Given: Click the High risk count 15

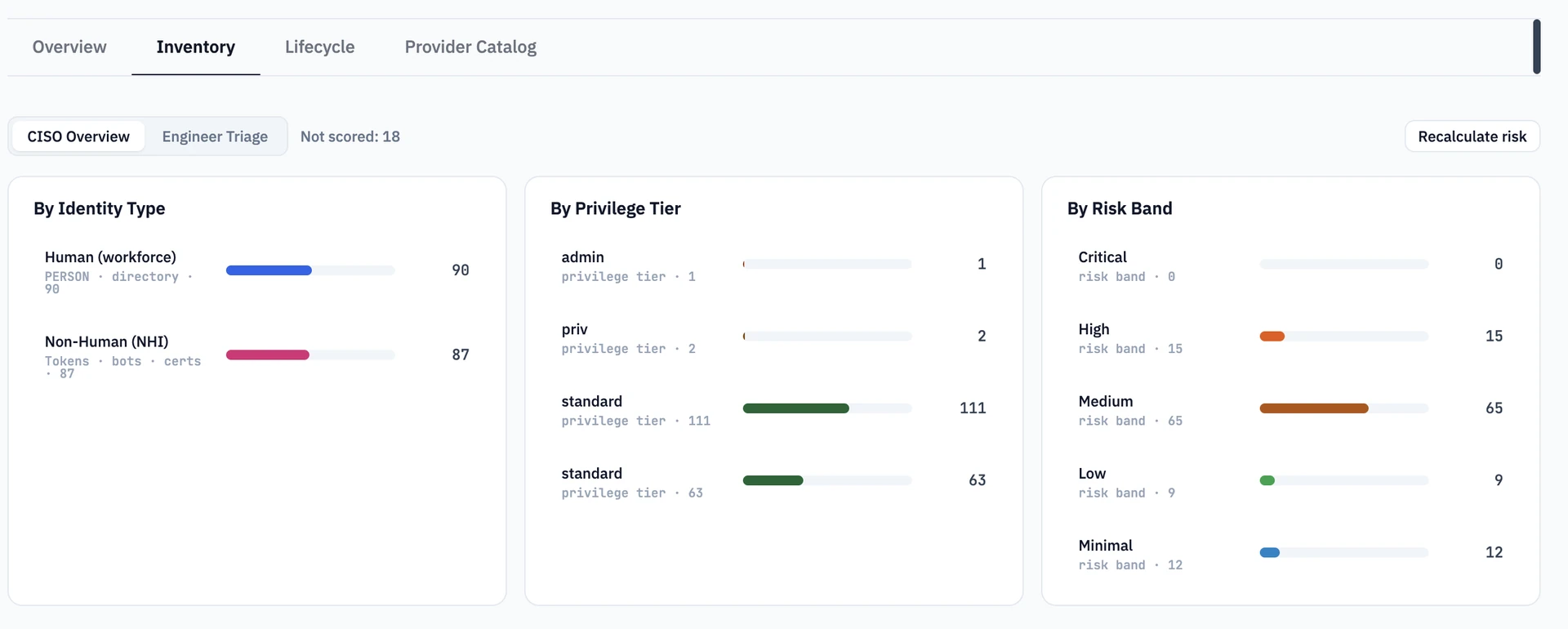Looking at the screenshot, I should (x=1494, y=337).
